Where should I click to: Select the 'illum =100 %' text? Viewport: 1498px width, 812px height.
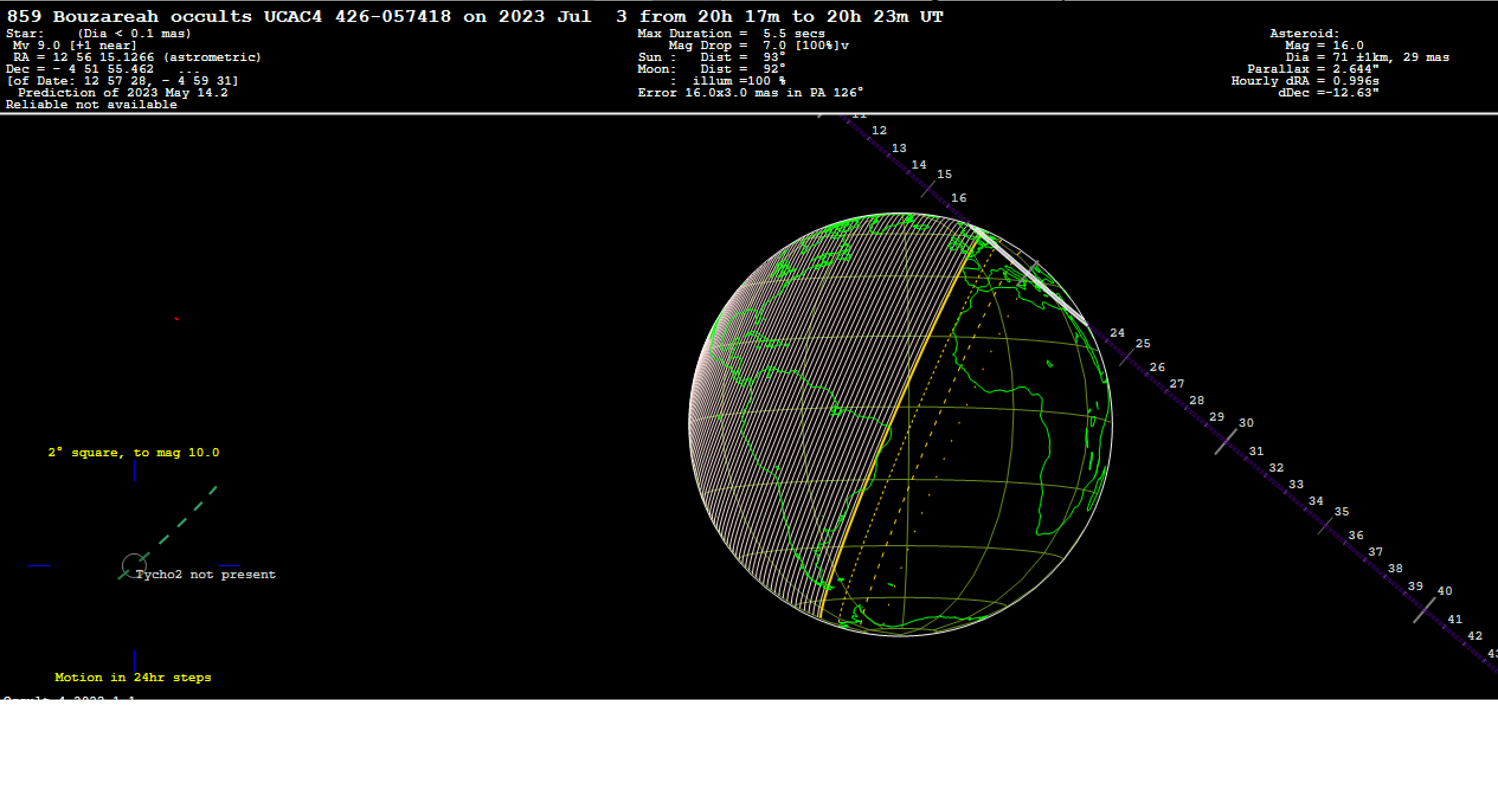point(739,81)
